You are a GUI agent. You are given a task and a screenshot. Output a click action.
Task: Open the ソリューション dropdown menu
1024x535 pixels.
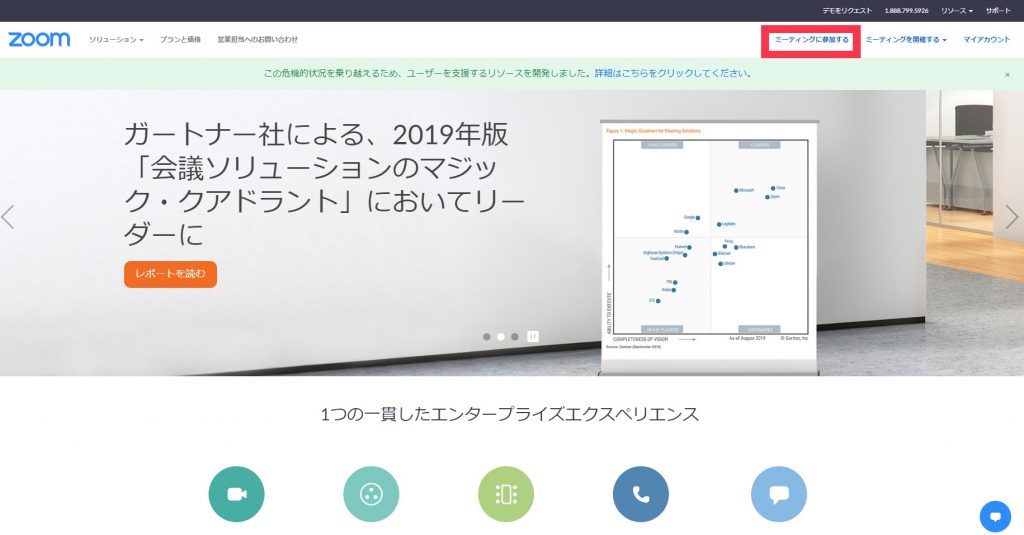pyautogui.click(x=116, y=39)
